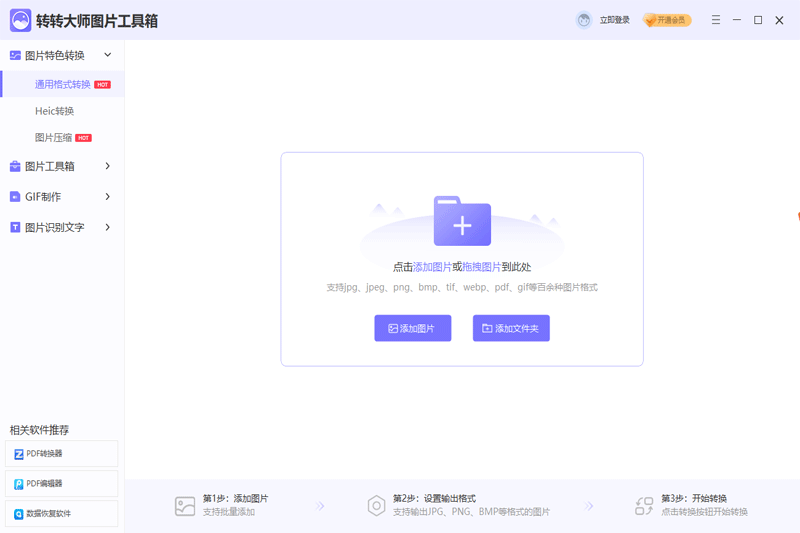Click the 添加图片 button
Screen dimensions: 800x533
(412, 328)
